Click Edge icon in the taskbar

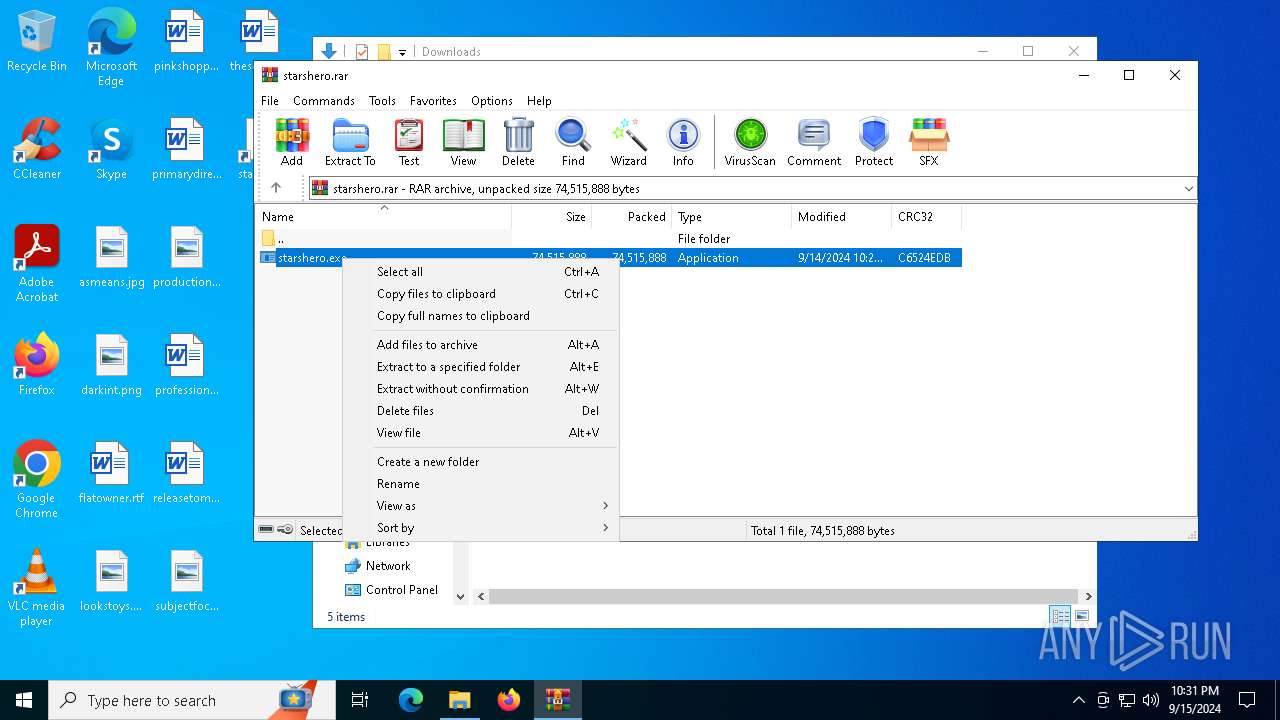tap(410, 700)
